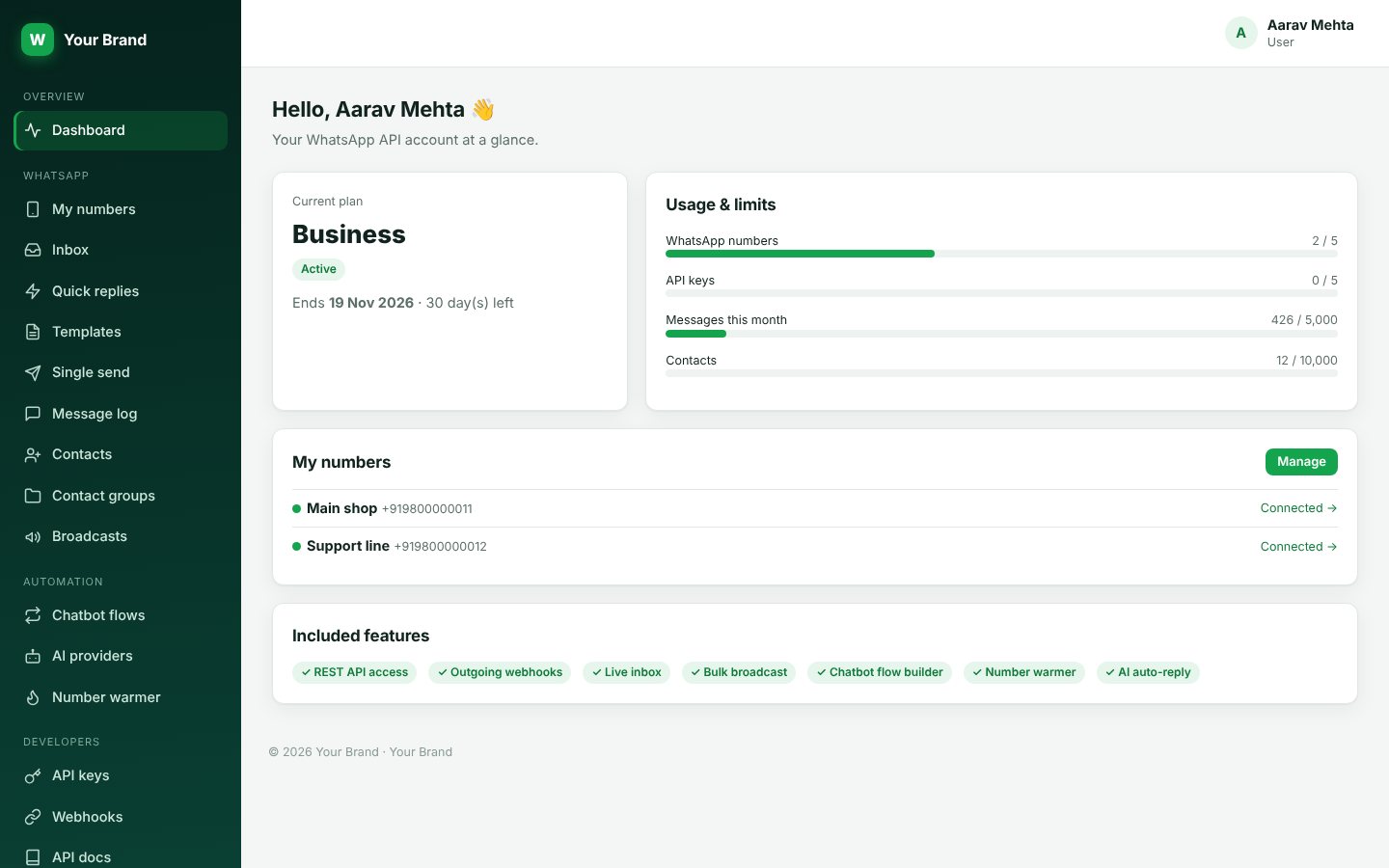Click the Broadcasts megaphone icon
The image size is (1389, 868).
point(33,536)
